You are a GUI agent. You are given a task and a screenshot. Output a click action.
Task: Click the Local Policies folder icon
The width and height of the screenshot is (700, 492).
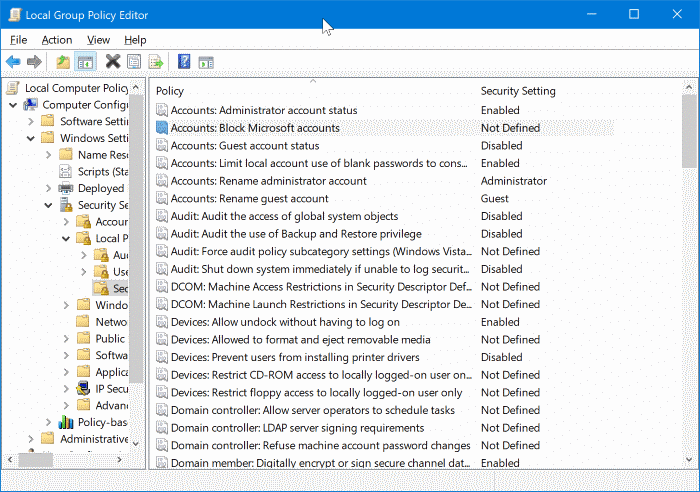(x=83, y=238)
